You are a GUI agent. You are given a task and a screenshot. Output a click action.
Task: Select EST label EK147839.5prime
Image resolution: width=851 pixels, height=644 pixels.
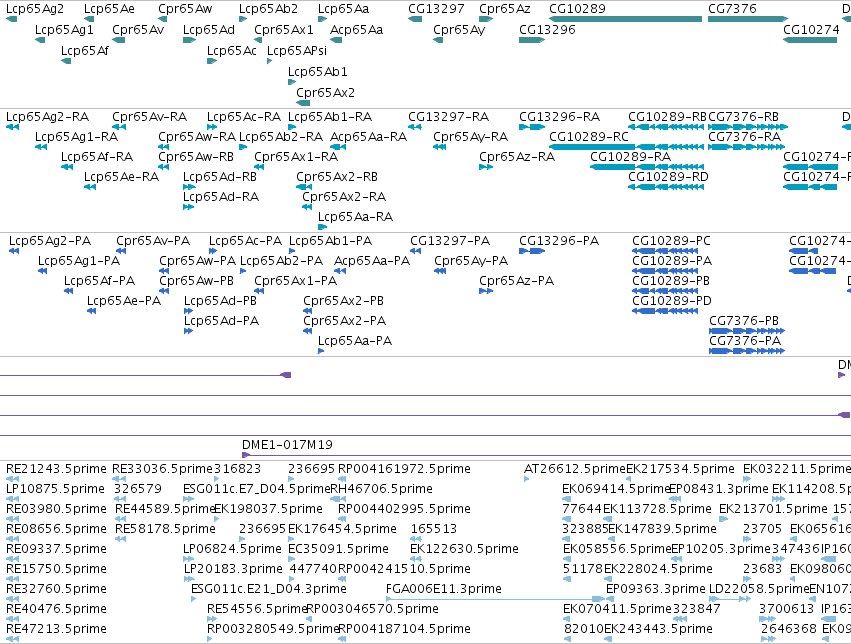663,529
